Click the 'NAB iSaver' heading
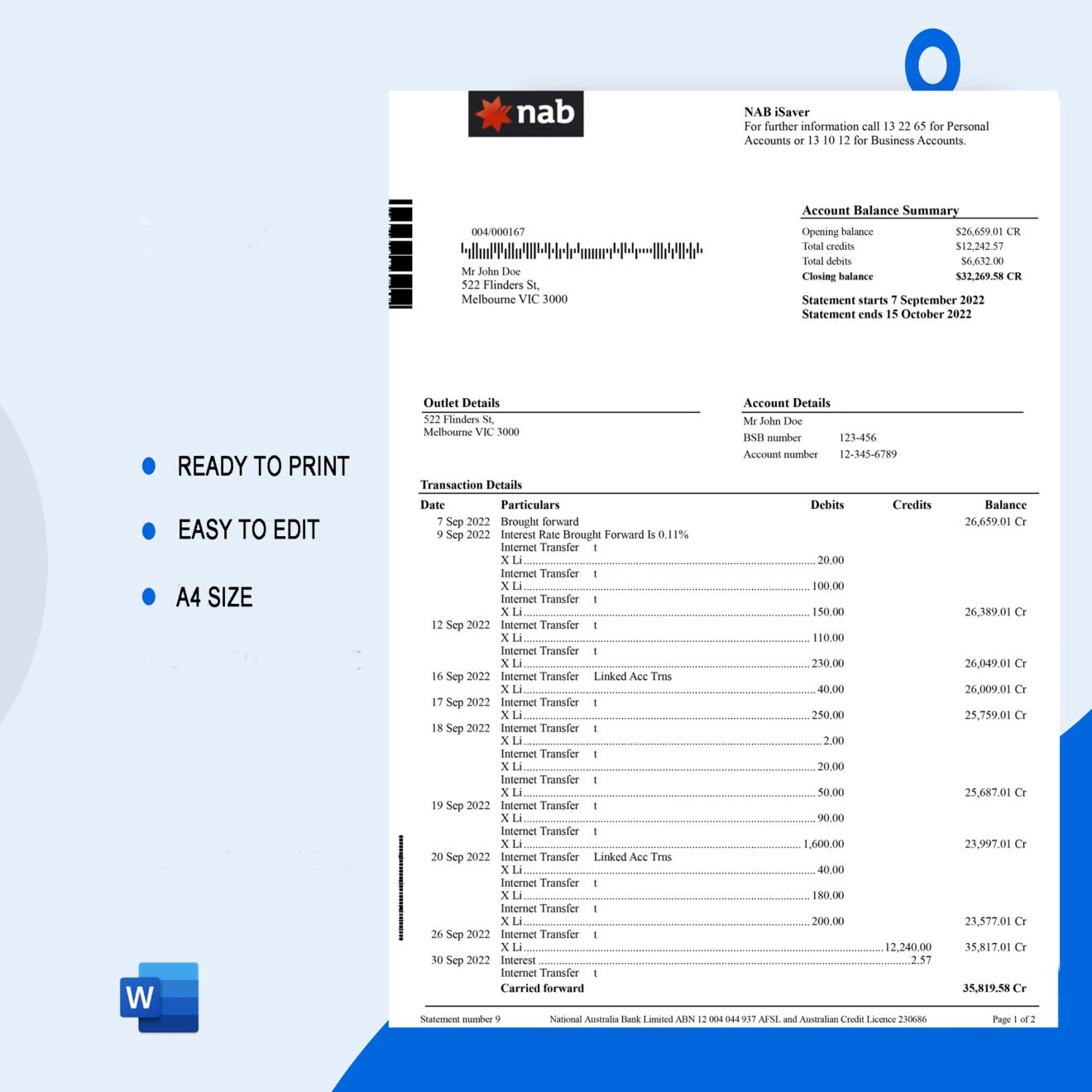1092x1092 pixels. click(x=777, y=112)
